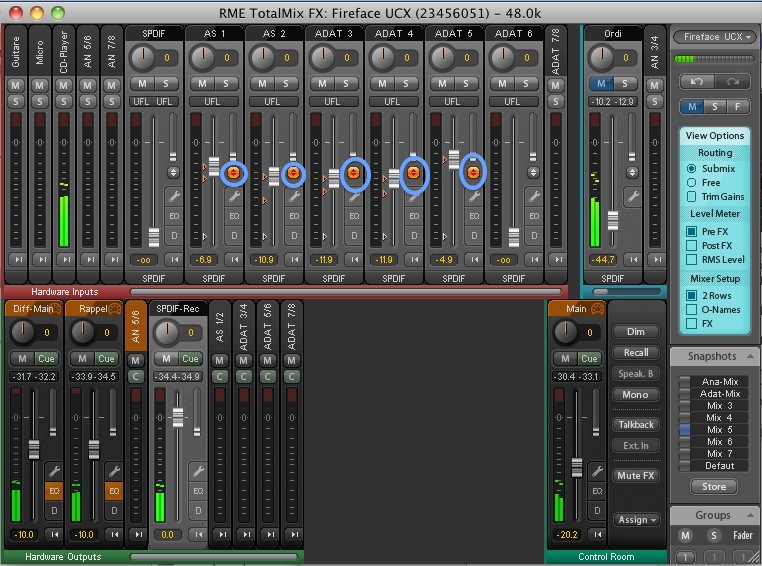Click stereo link arrows on ADAT 5
The height and width of the screenshot is (566, 762).
[x=473, y=172]
